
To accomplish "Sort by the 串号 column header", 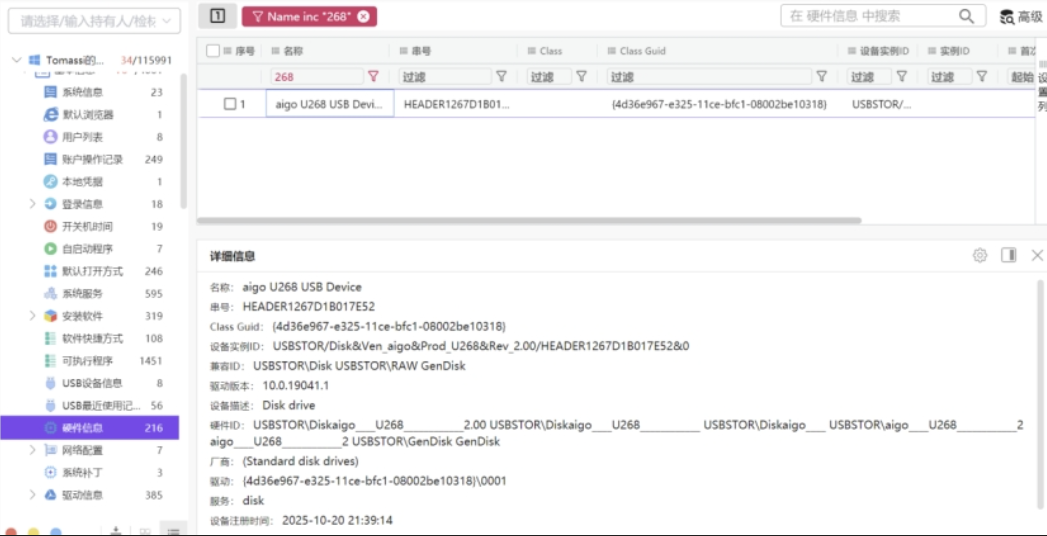I will (x=421, y=51).
